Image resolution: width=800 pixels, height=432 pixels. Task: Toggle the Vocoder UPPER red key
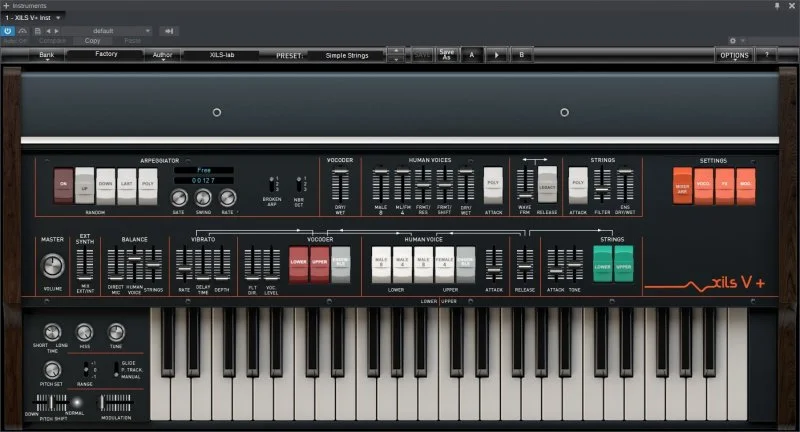(x=319, y=265)
